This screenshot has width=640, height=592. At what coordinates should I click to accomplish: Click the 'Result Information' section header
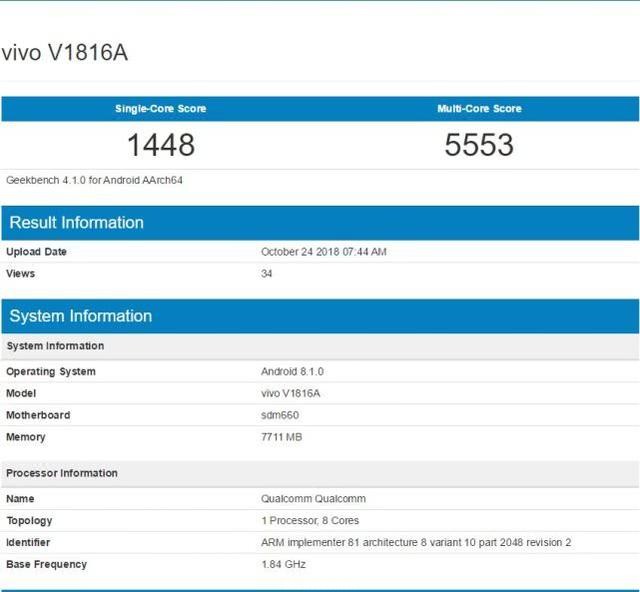(x=320, y=223)
